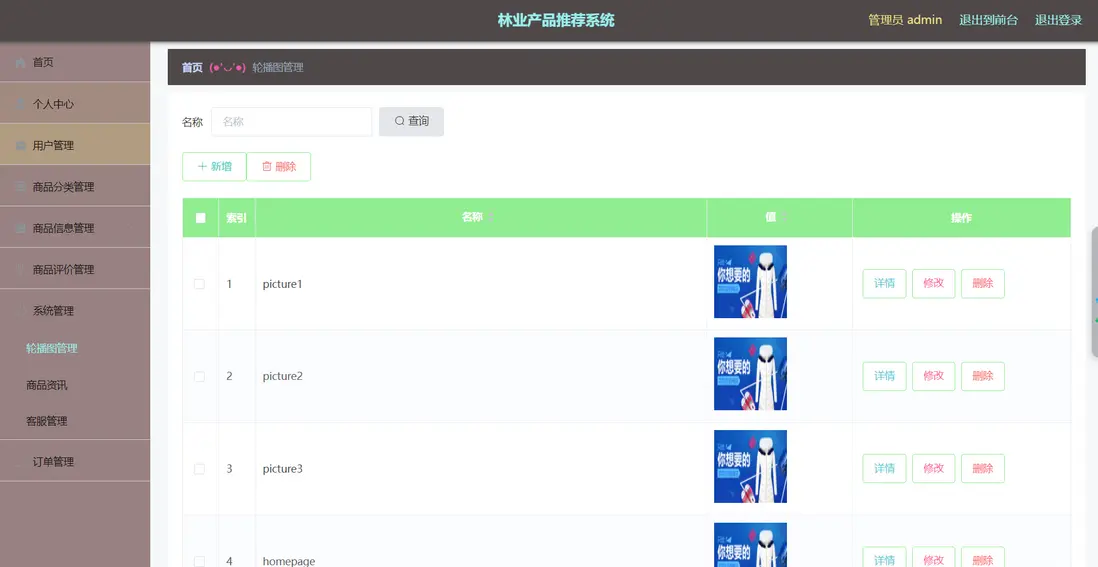
Task: Click the 首页 breadcrumb link
Action: (x=192, y=67)
